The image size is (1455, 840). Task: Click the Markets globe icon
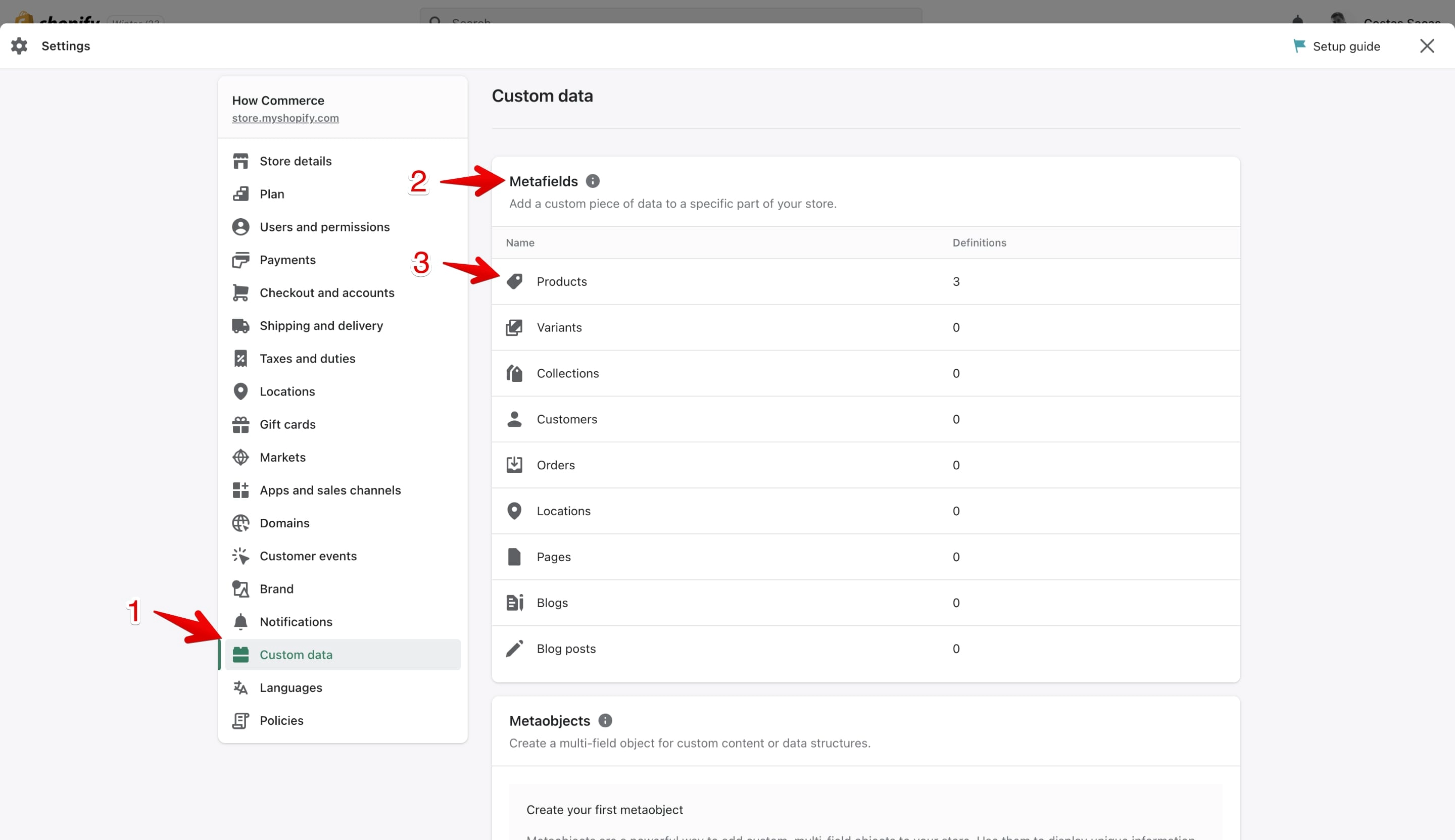point(240,458)
